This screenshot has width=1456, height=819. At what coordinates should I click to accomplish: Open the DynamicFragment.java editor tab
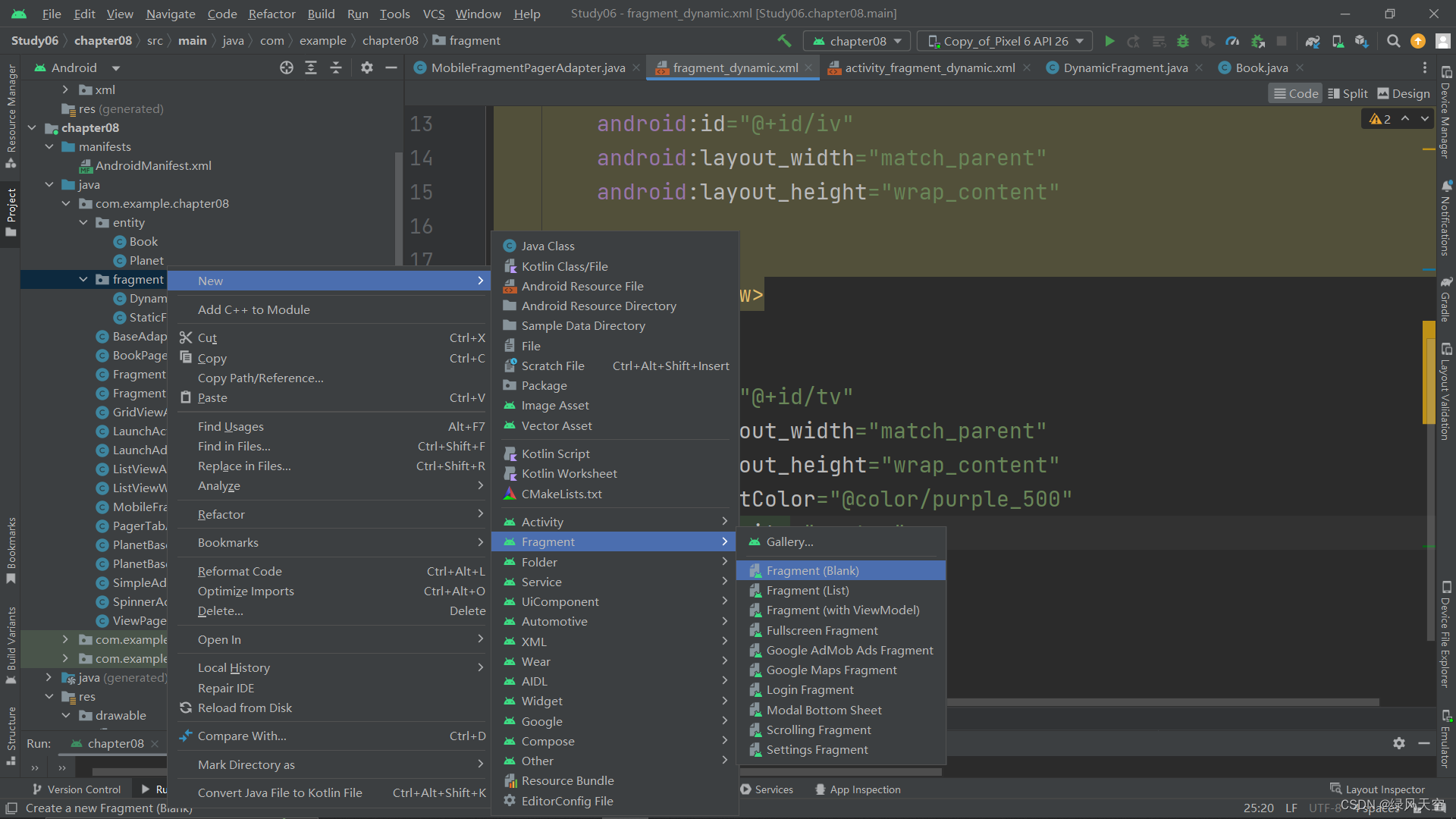tap(1125, 67)
